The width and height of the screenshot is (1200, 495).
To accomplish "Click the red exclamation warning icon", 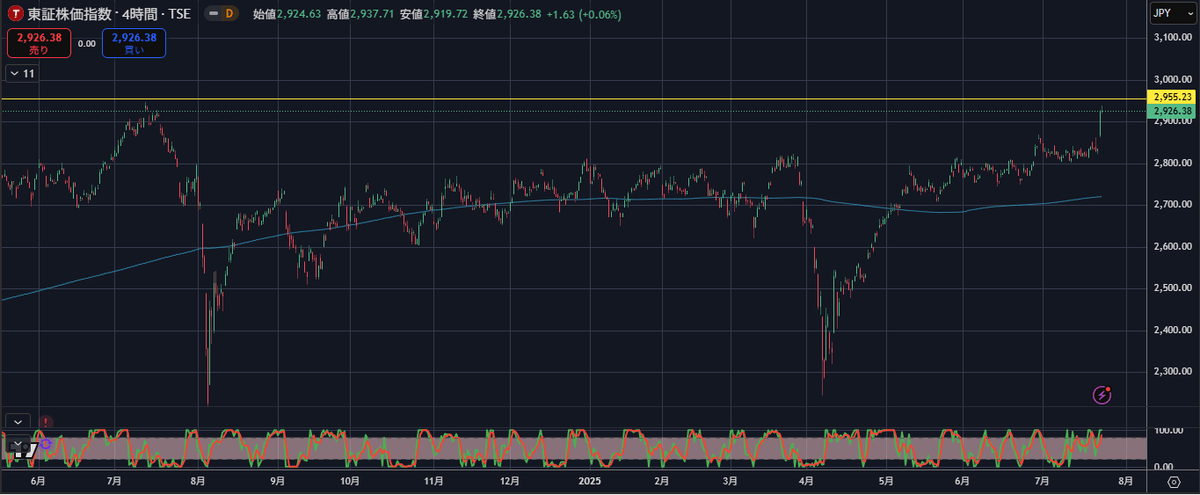I will click(x=47, y=423).
